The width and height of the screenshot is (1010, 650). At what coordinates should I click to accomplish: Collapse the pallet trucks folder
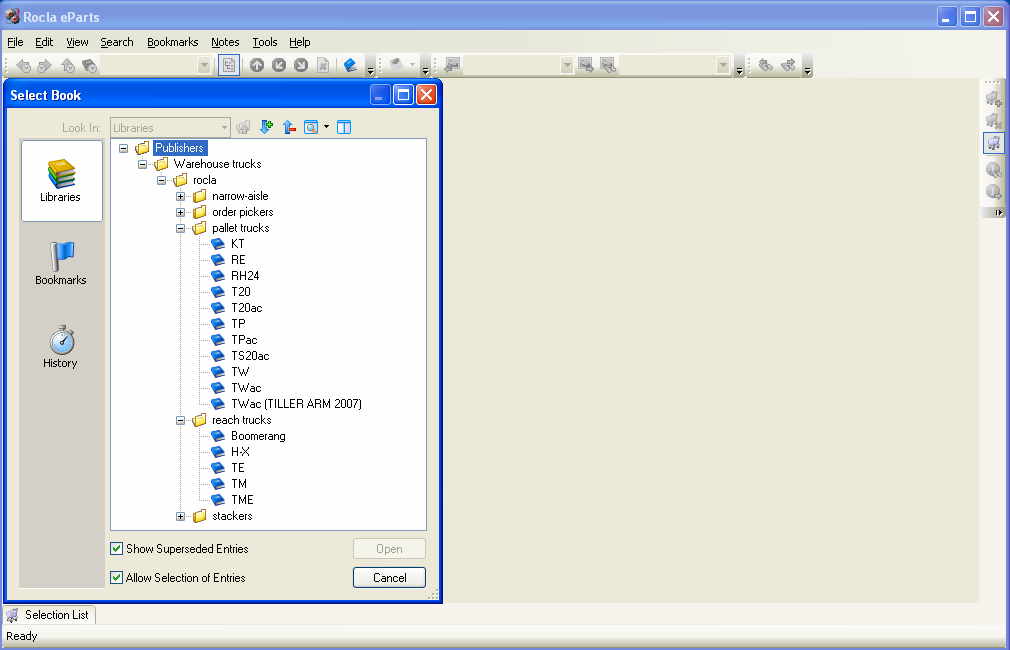point(180,228)
